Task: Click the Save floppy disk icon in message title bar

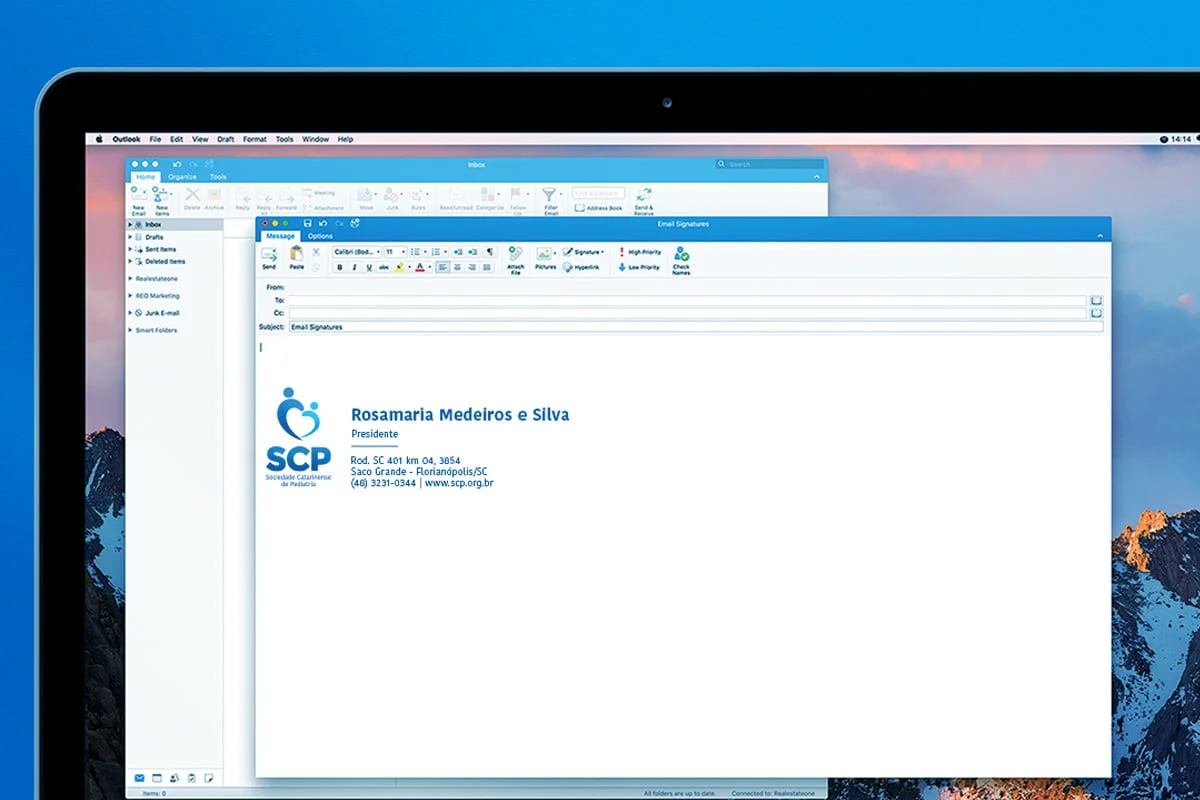Action: click(x=307, y=223)
